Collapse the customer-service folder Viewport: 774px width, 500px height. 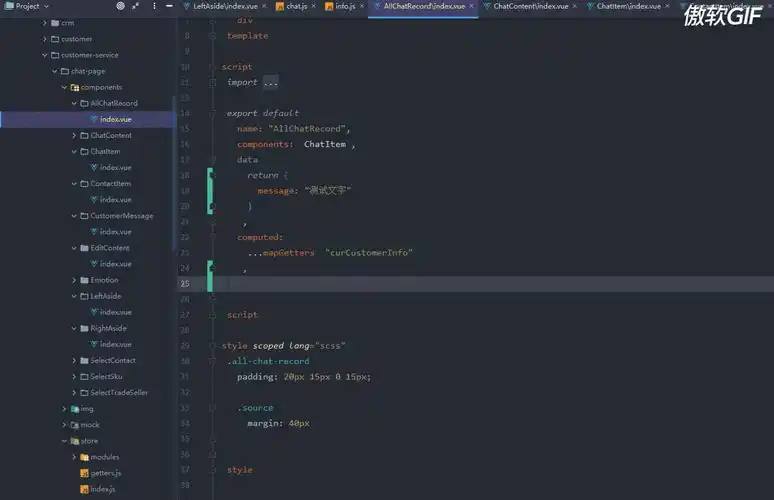coord(44,55)
